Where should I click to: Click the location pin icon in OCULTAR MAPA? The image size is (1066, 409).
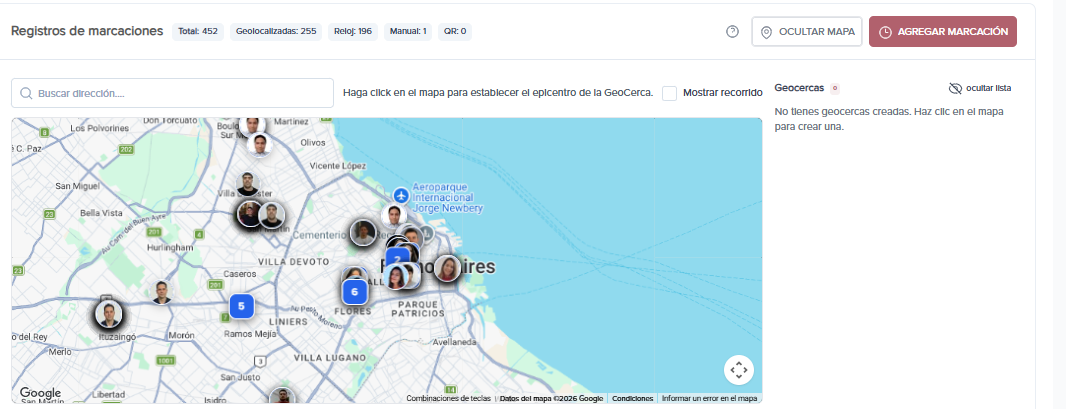click(x=766, y=33)
